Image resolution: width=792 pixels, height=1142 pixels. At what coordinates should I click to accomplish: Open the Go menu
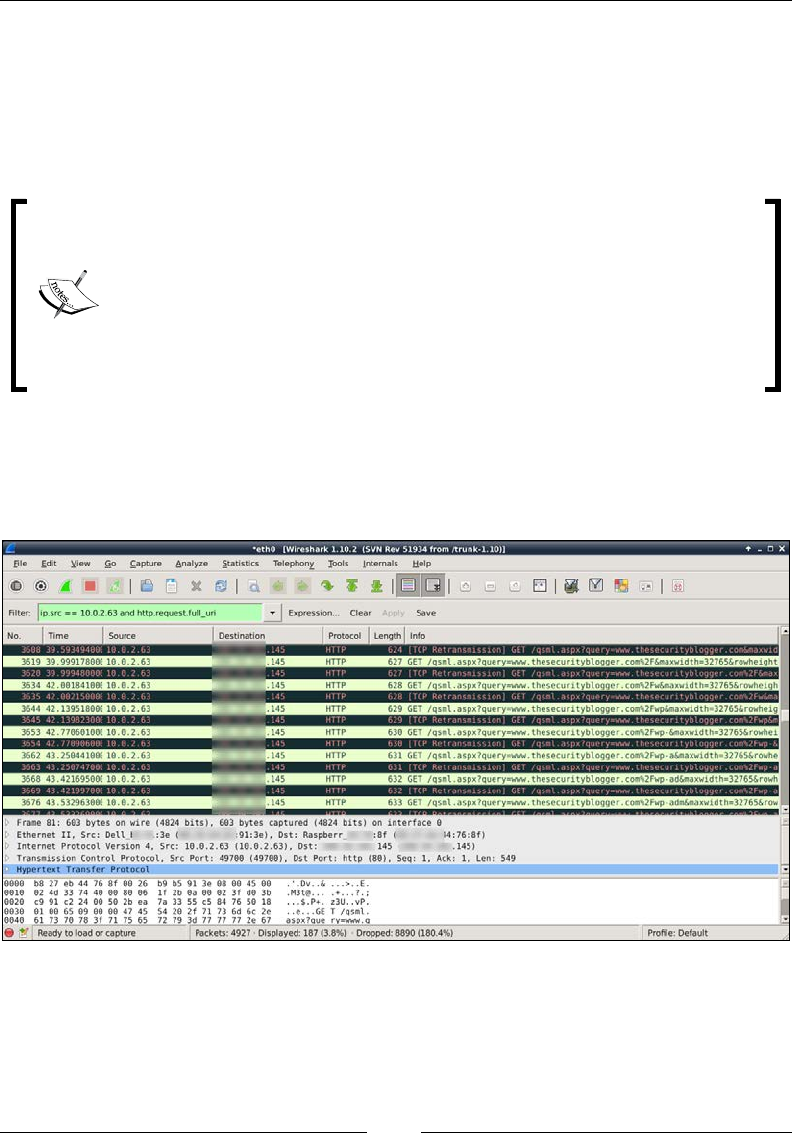click(110, 563)
